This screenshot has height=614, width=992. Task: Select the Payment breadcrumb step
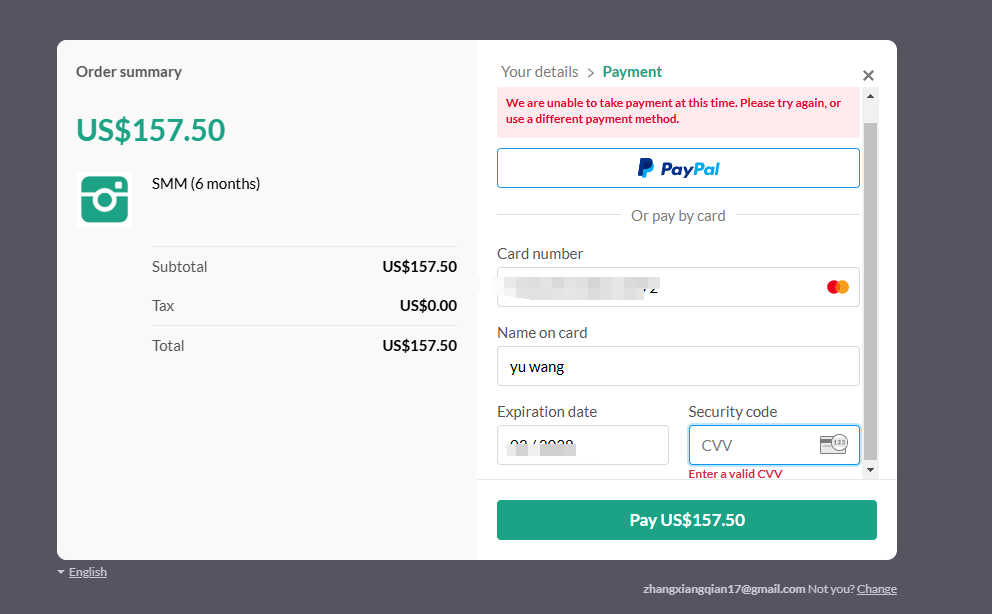632,72
